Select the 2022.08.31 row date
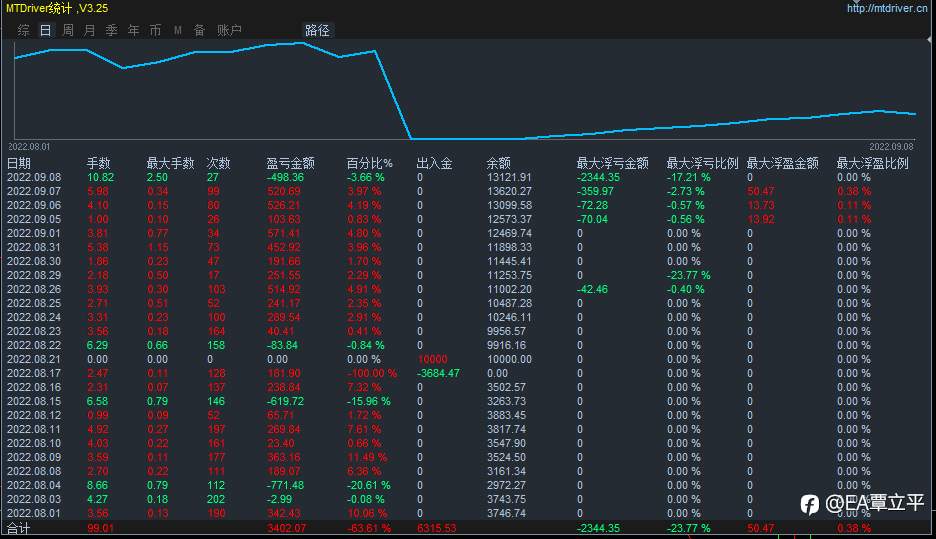This screenshot has width=936, height=539. tap(34, 247)
